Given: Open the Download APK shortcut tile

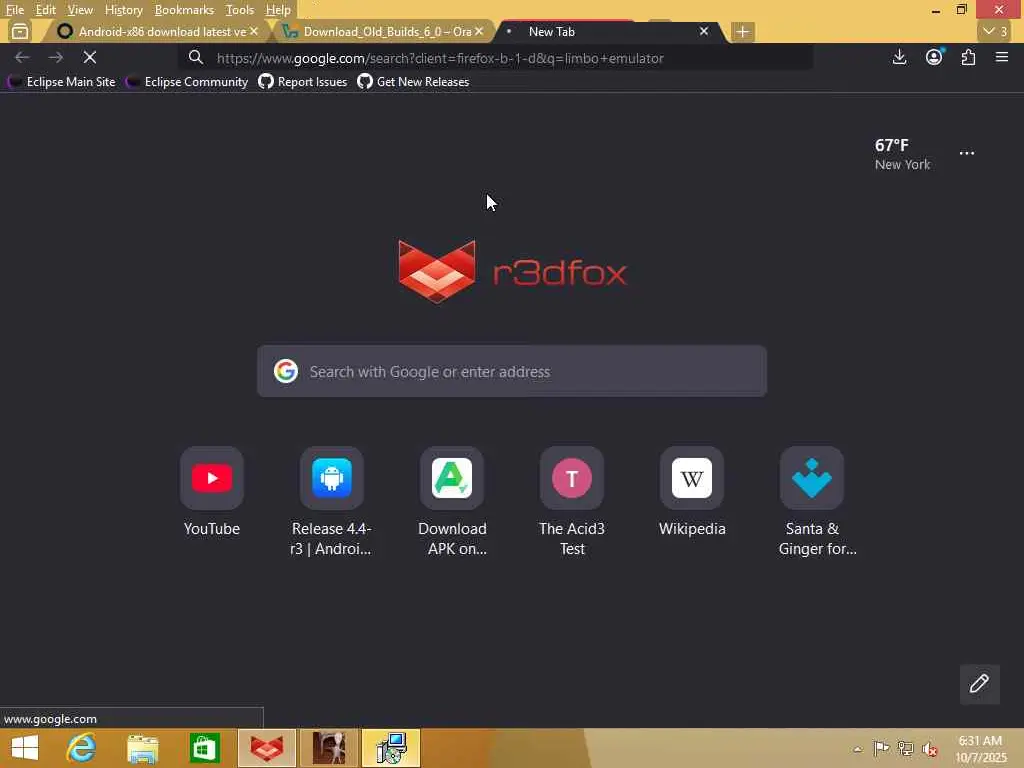Looking at the screenshot, I should coord(452,500).
